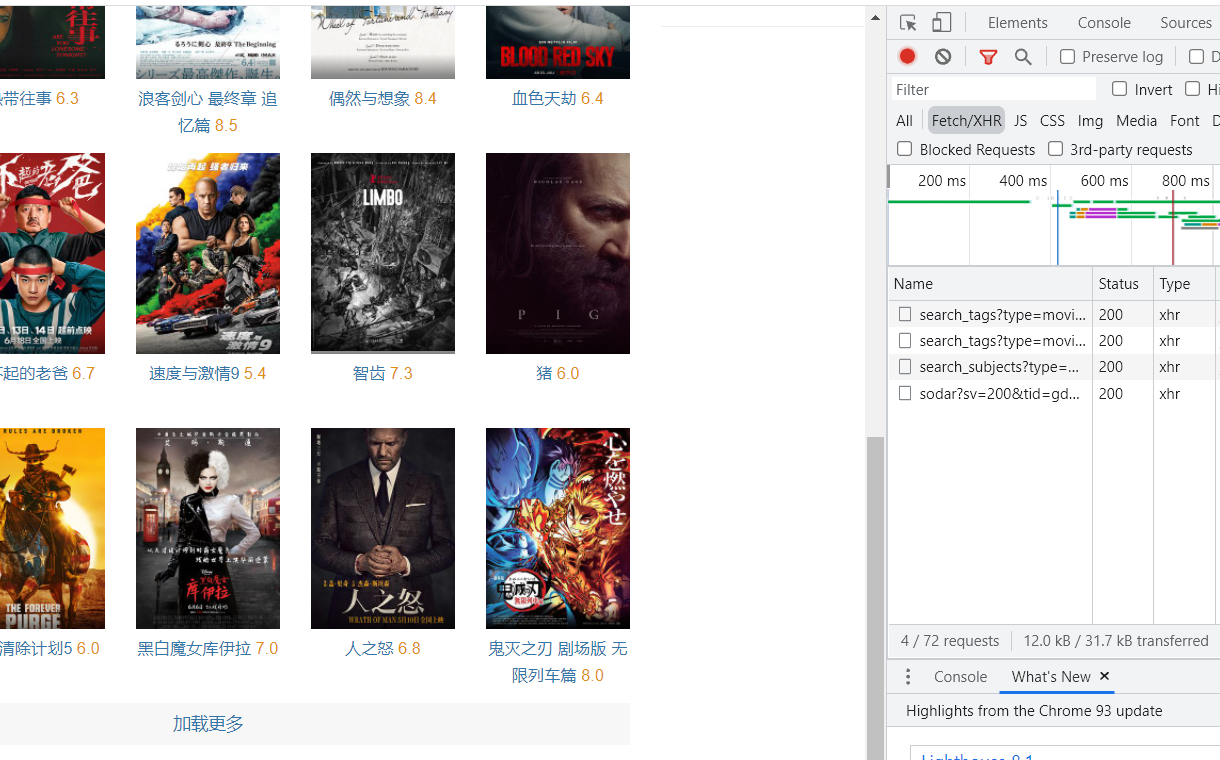Enable Preserve log checkbox
Image resolution: width=1220 pixels, height=760 pixels.
click(x=1067, y=57)
